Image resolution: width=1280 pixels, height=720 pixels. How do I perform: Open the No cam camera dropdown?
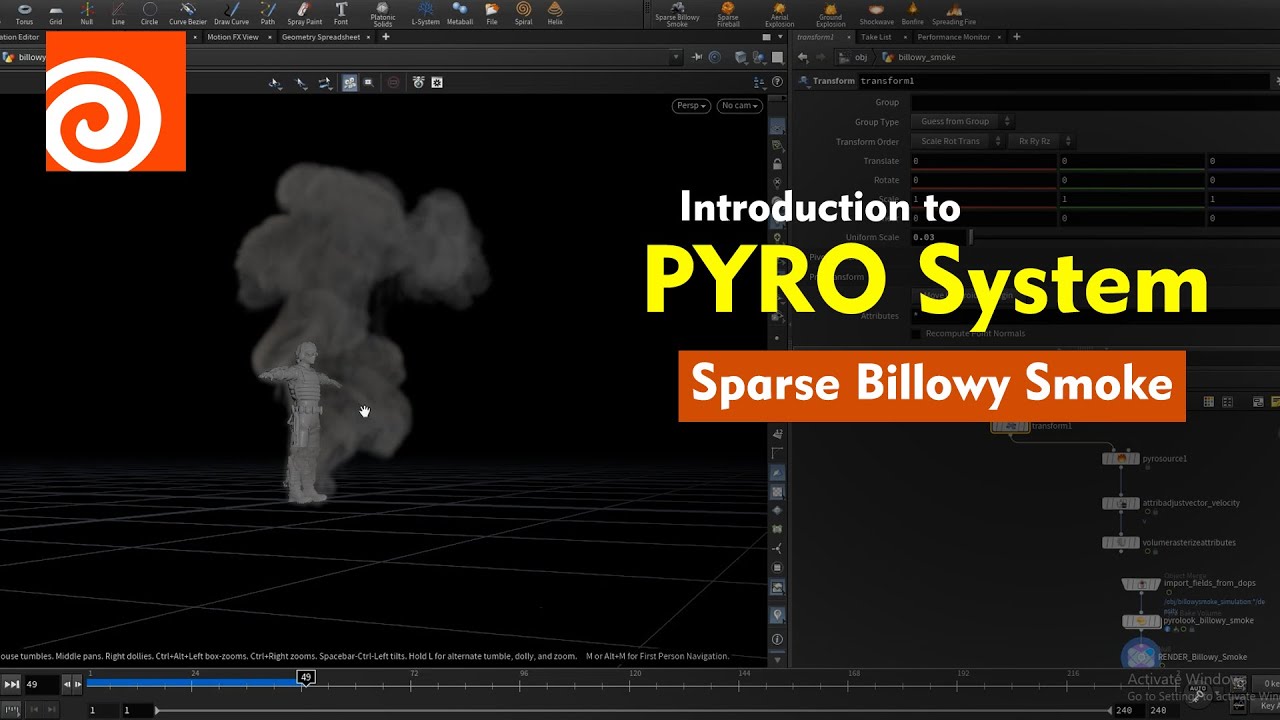739,106
